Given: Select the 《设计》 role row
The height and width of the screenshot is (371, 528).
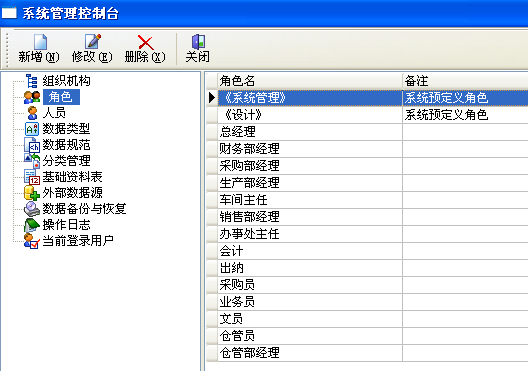Looking at the screenshot, I should click(367, 115).
